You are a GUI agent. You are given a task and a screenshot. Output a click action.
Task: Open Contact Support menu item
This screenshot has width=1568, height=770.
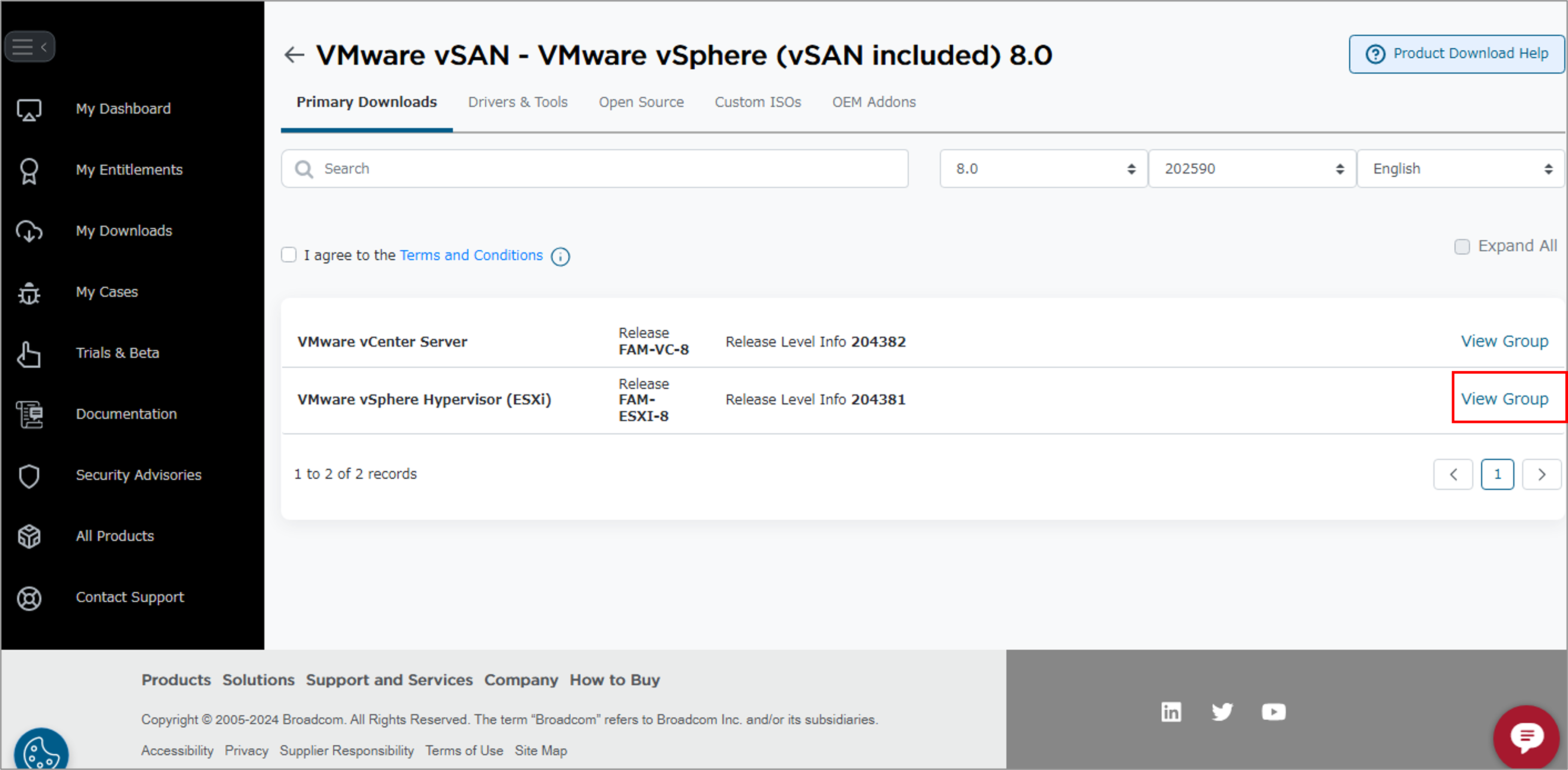point(130,597)
